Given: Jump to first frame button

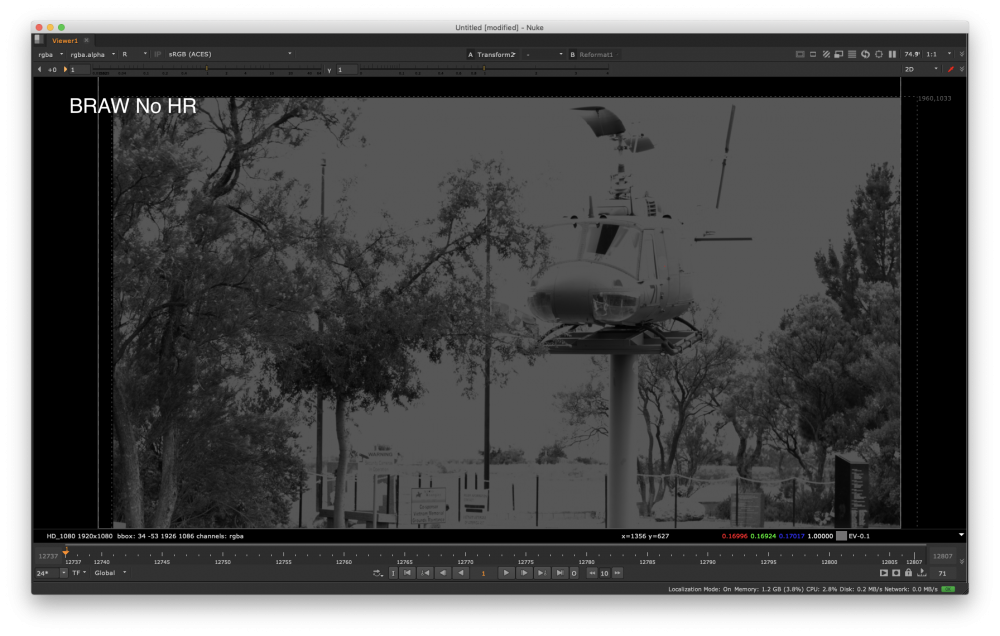Looking at the screenshot, I should (408, 573).
